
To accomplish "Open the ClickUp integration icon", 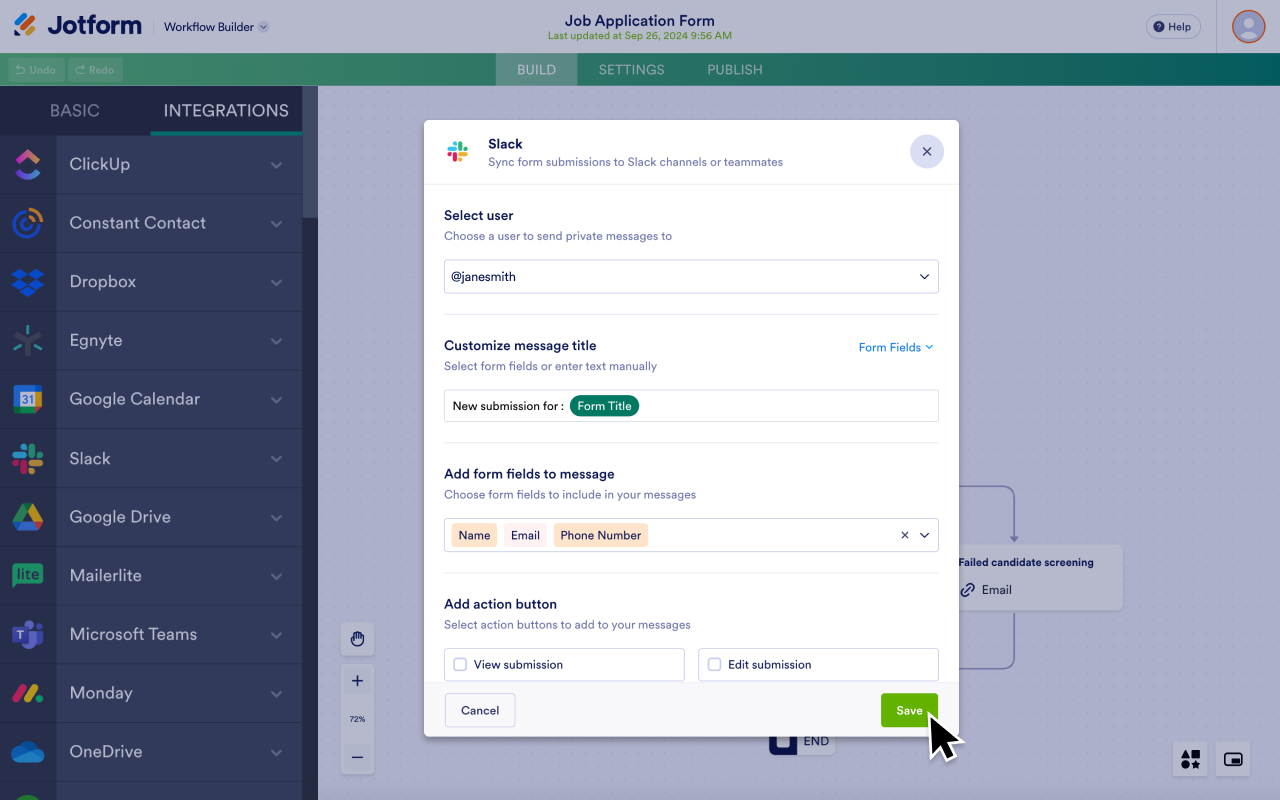I will point(28,164).
